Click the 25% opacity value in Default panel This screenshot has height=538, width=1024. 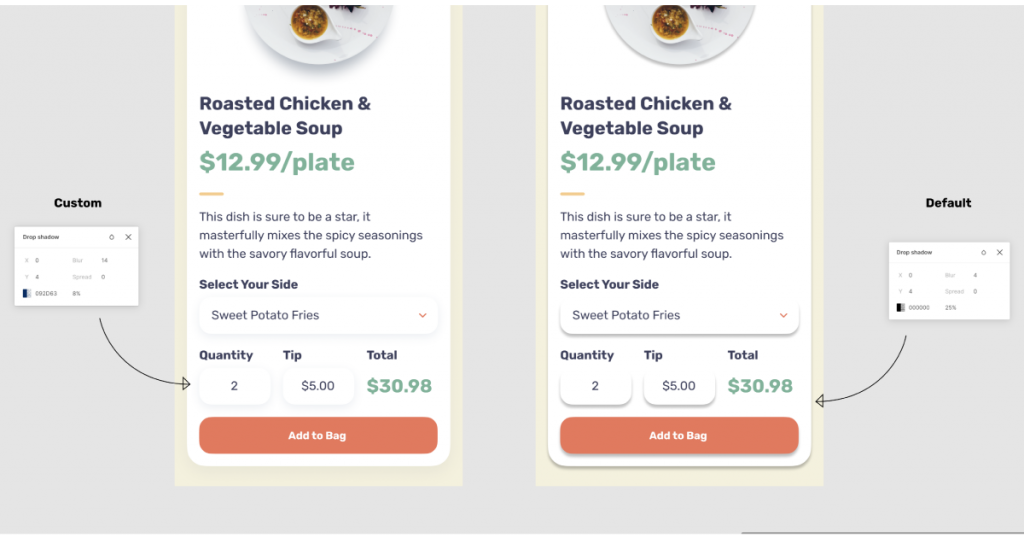[950, 307]
